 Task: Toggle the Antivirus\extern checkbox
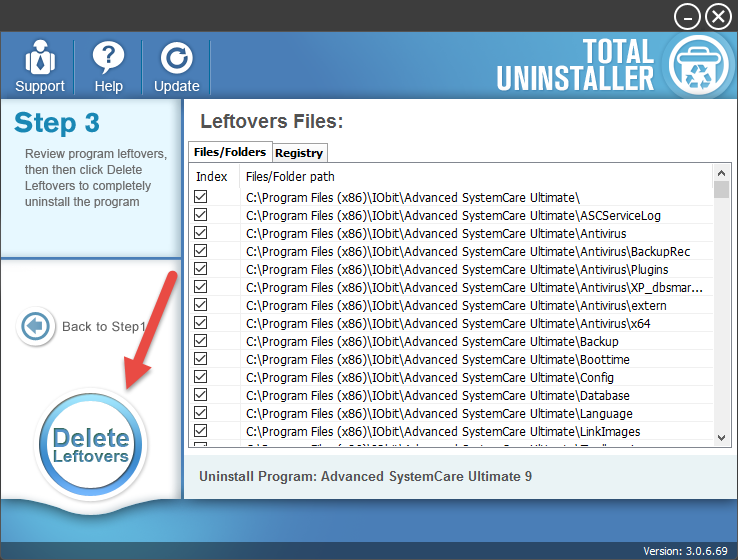pyautogui.click(x=201, y=304)
